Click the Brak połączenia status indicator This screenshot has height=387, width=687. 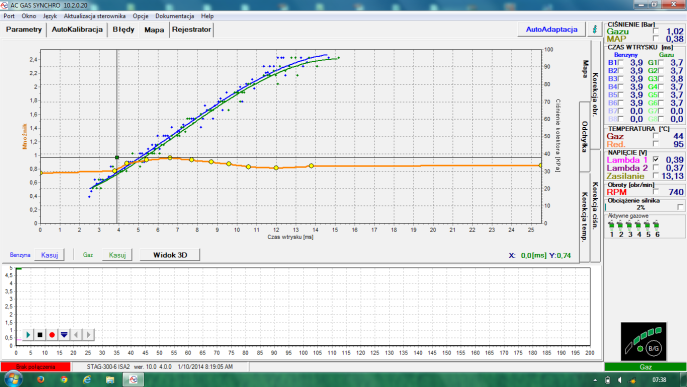point(35,366)
